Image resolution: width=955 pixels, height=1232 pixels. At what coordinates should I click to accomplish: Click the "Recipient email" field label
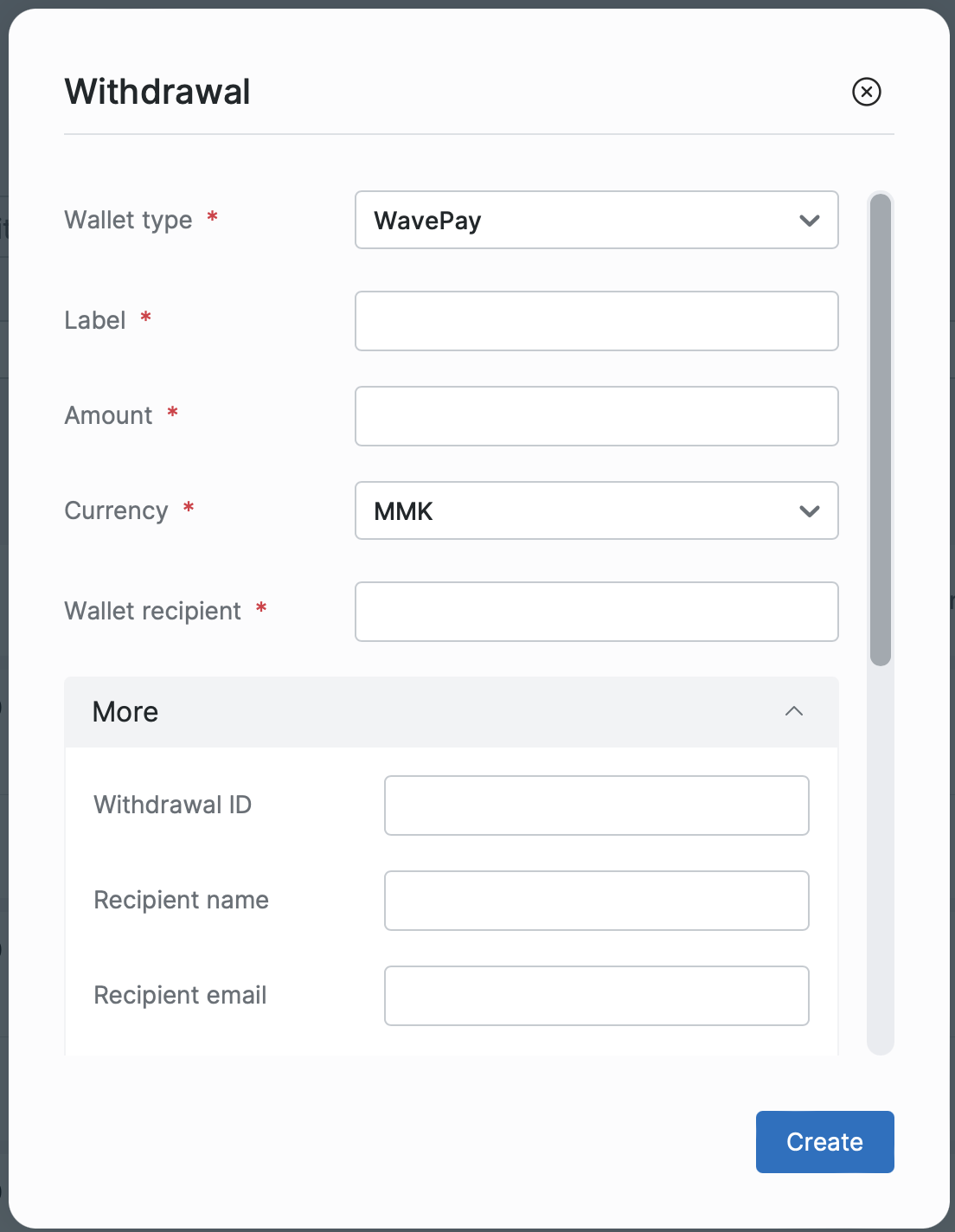[x=180, y=996]
